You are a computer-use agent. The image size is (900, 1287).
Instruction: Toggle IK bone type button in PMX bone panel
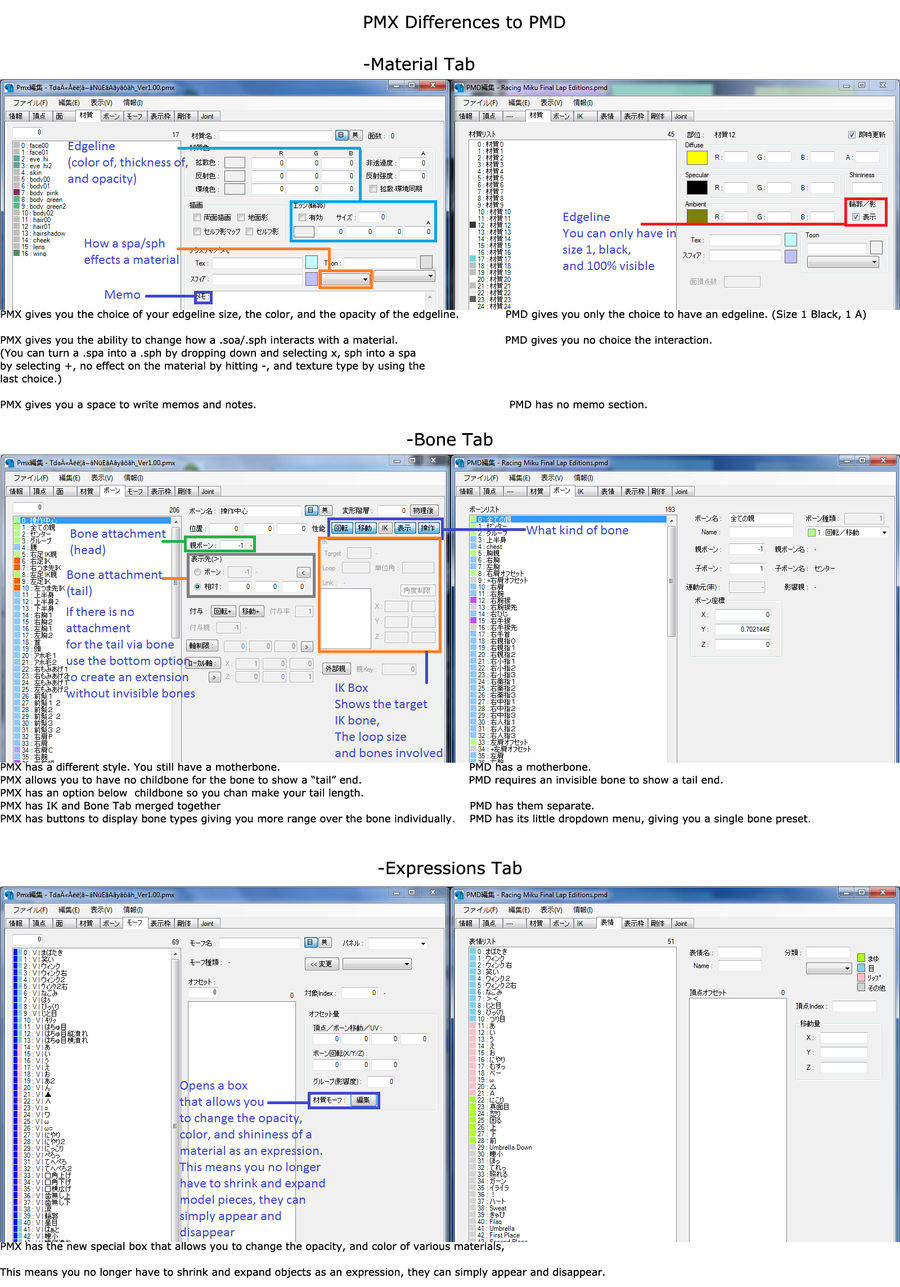[385, 527]
